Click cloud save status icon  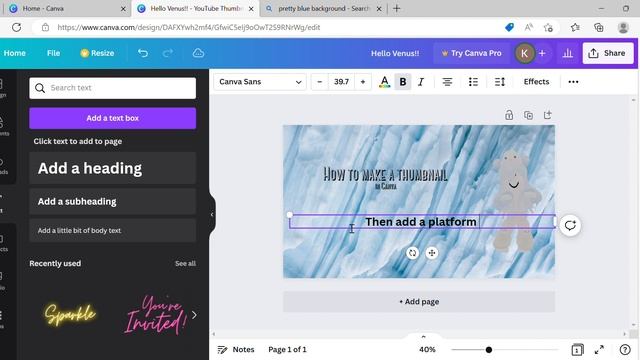(198, 53)
